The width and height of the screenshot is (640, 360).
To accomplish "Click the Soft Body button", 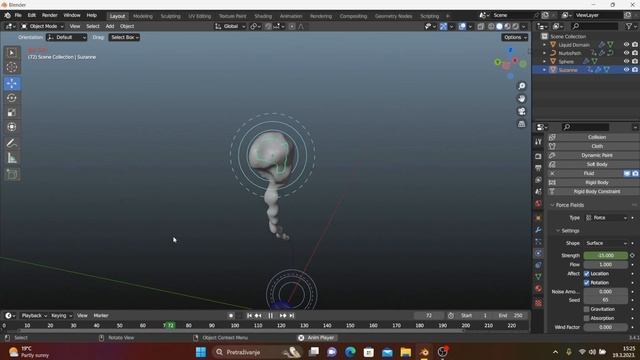I will point(594,164).
